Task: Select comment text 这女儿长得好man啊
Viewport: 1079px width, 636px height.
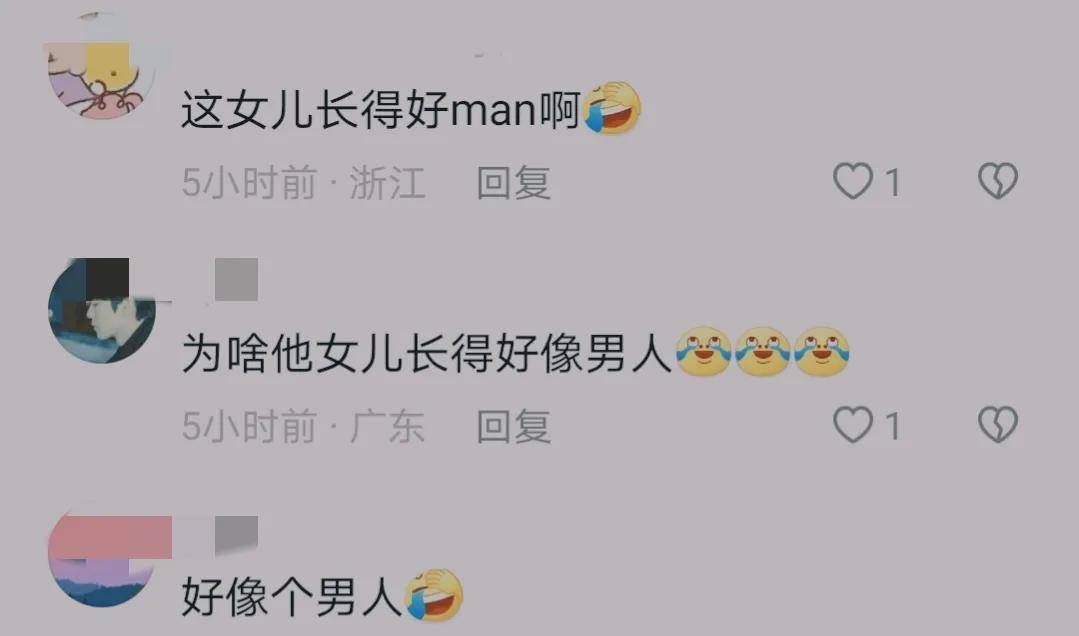Action: tap(381, 109)
